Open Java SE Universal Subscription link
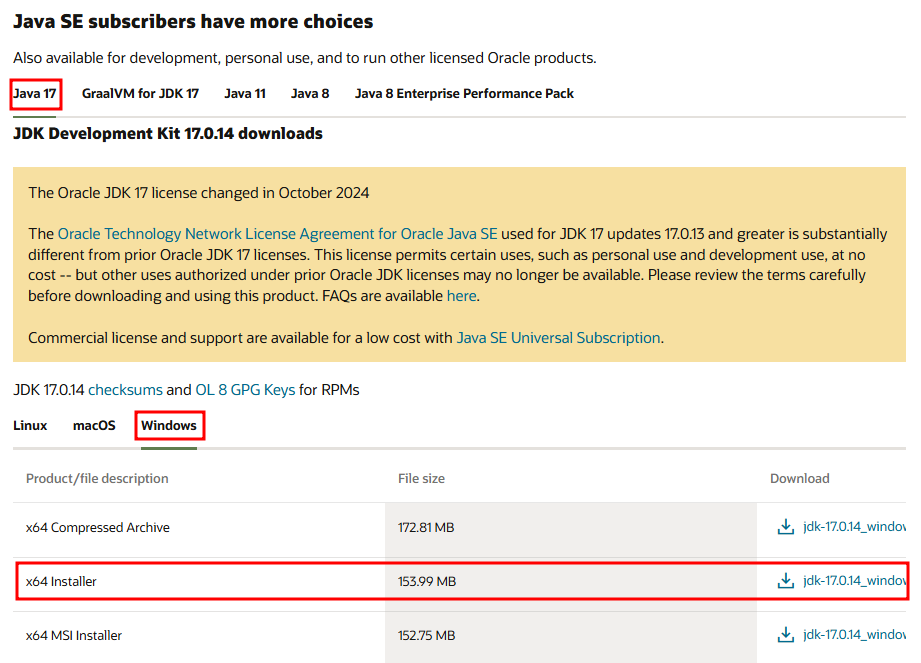This screenshot has width=921, height=663. [559, 338]
